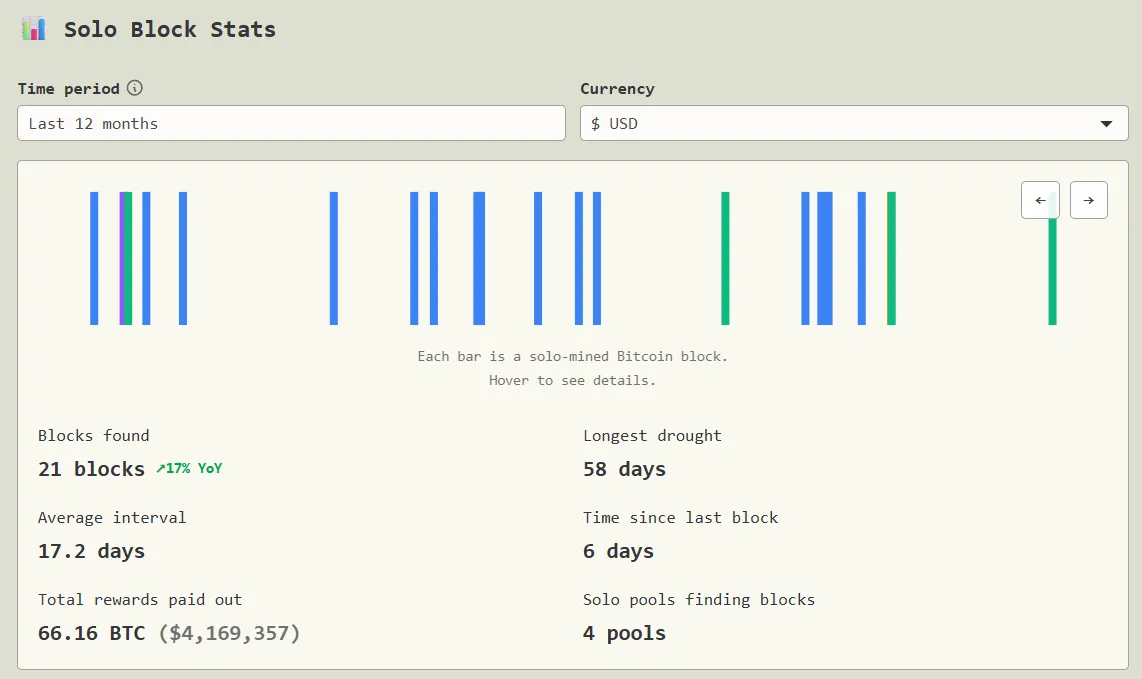Click the Average interval stat label

111,517
